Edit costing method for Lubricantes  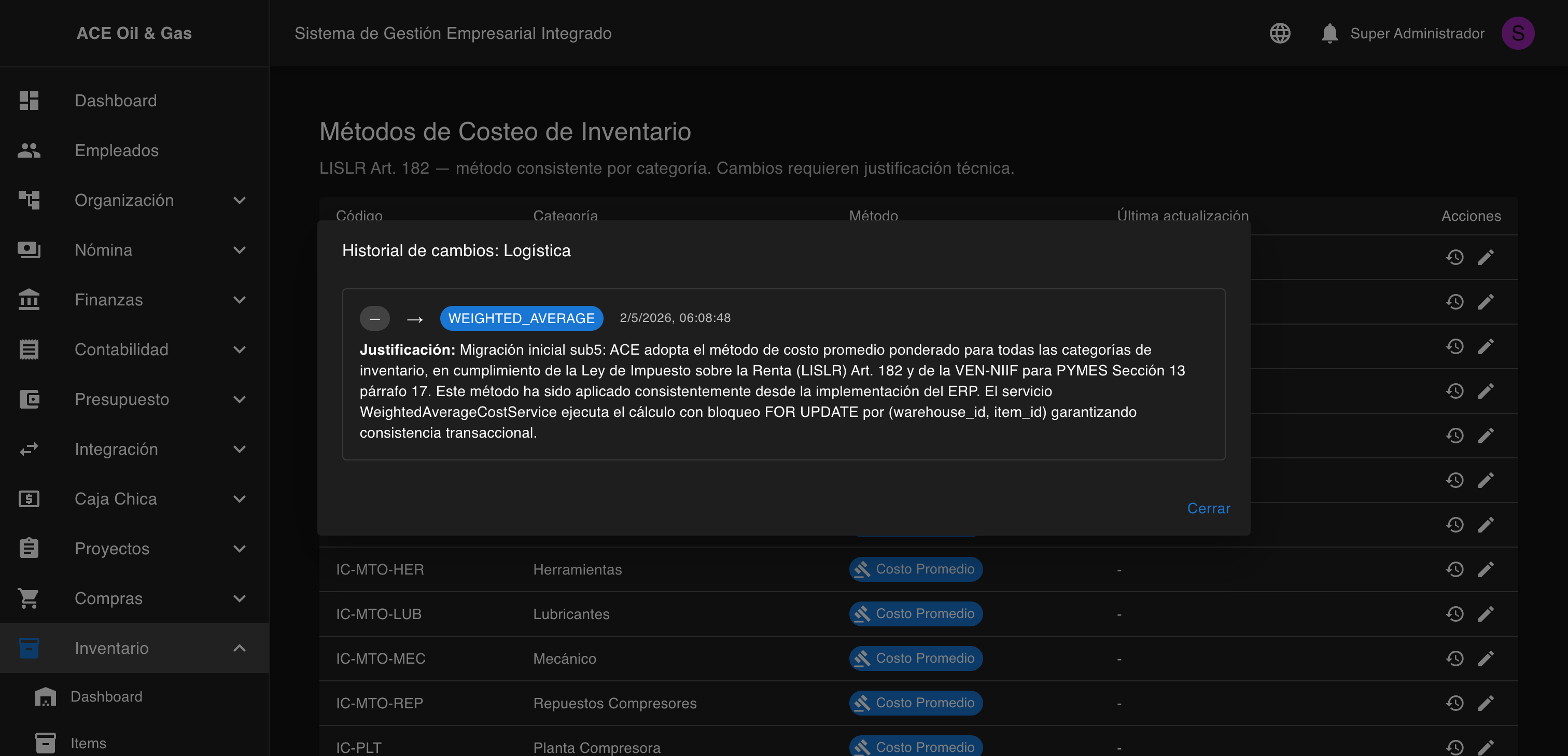(1486, 613)
